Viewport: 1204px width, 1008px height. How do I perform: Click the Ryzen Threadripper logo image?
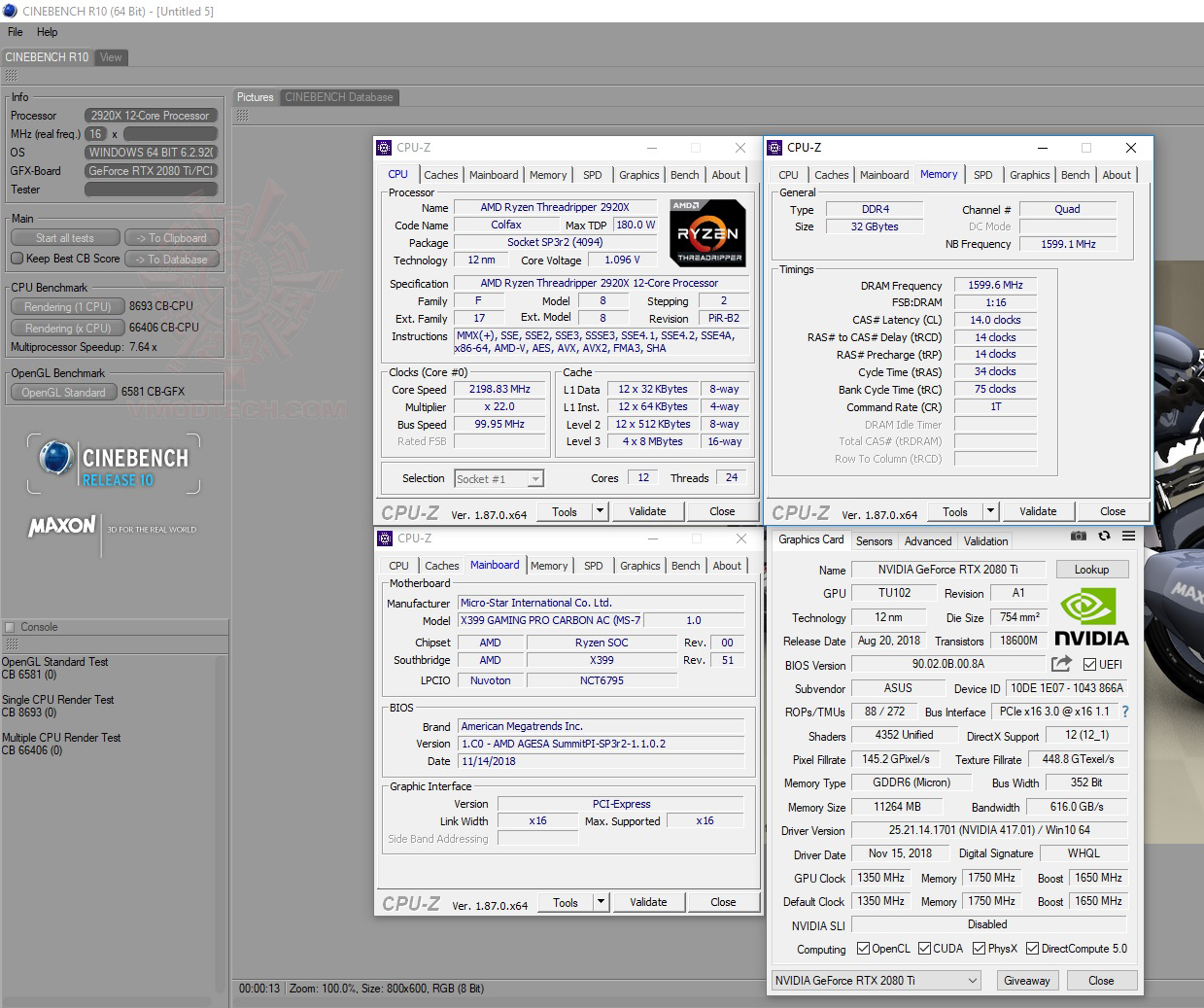(x=708, y=232)
